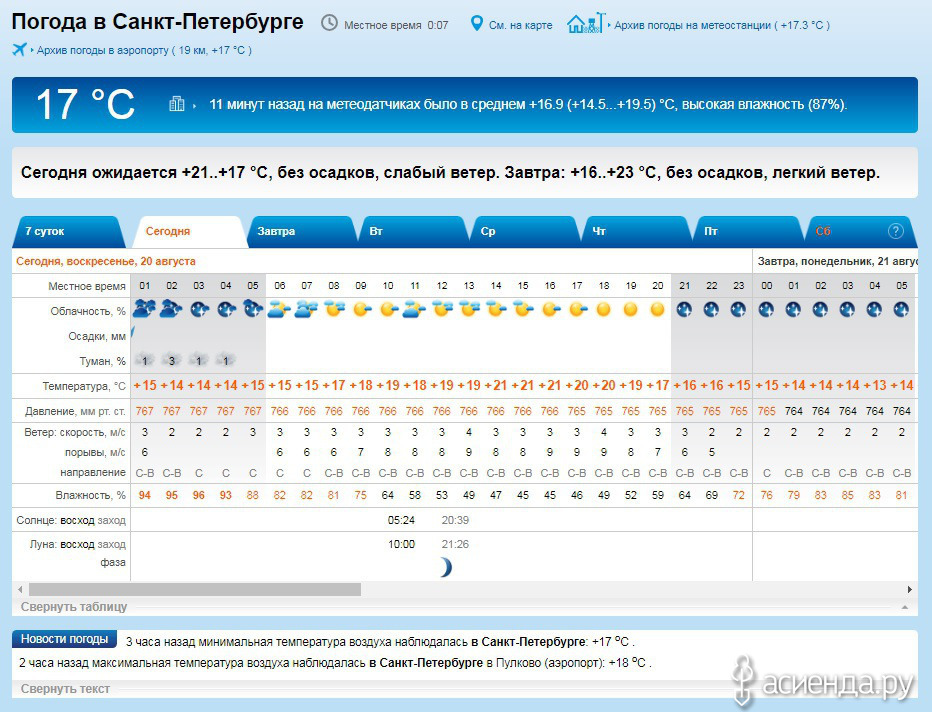This screenshot has width=932, height=712.
Task: Open Архив погоды на метеостанции link
Action: pos(722,26)
